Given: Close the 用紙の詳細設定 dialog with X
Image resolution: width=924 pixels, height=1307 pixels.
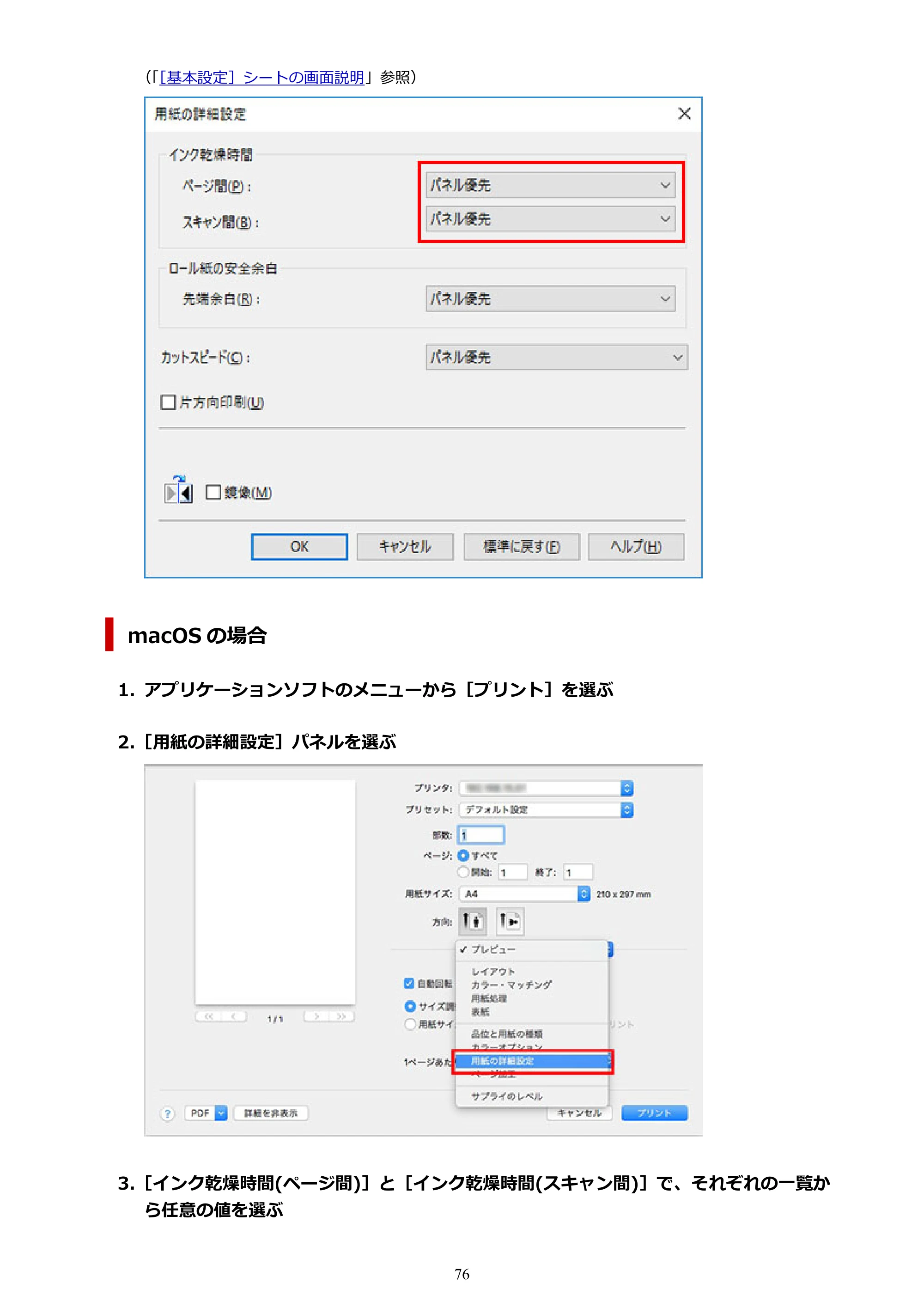Looking at the screenshot, I should [684, 113].
